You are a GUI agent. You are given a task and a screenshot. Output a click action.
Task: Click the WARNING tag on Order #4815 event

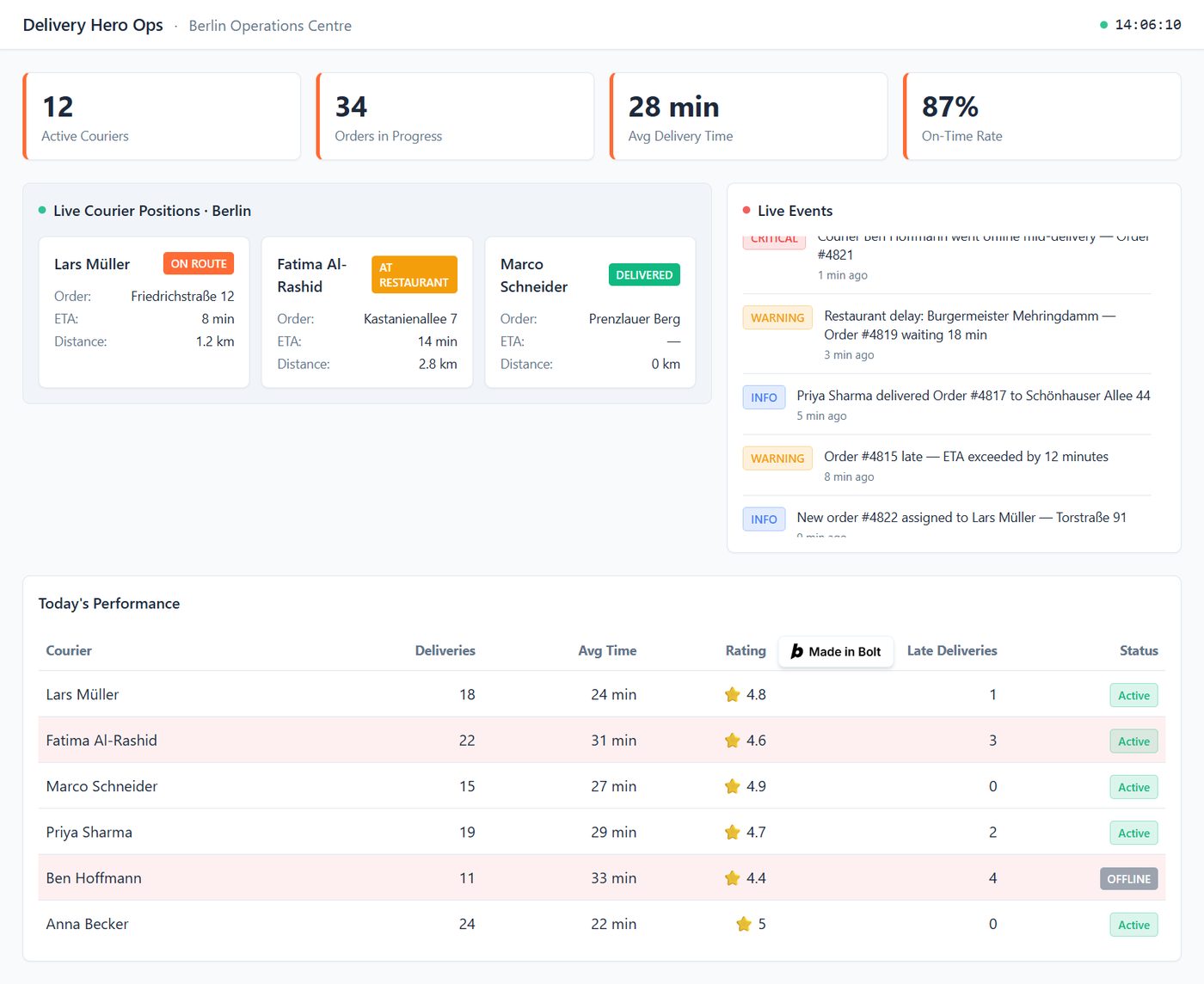pyautogui.click(x=777, y=458)
